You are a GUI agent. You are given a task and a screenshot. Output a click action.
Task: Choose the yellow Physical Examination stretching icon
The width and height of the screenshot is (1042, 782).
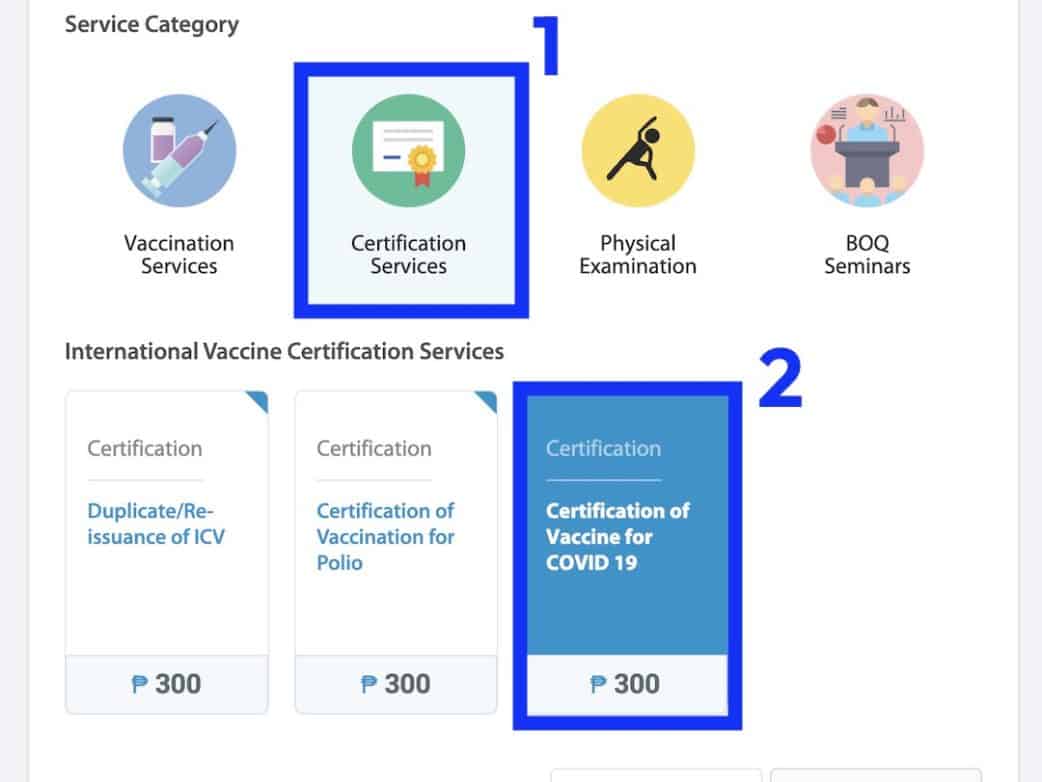[637, 150]
